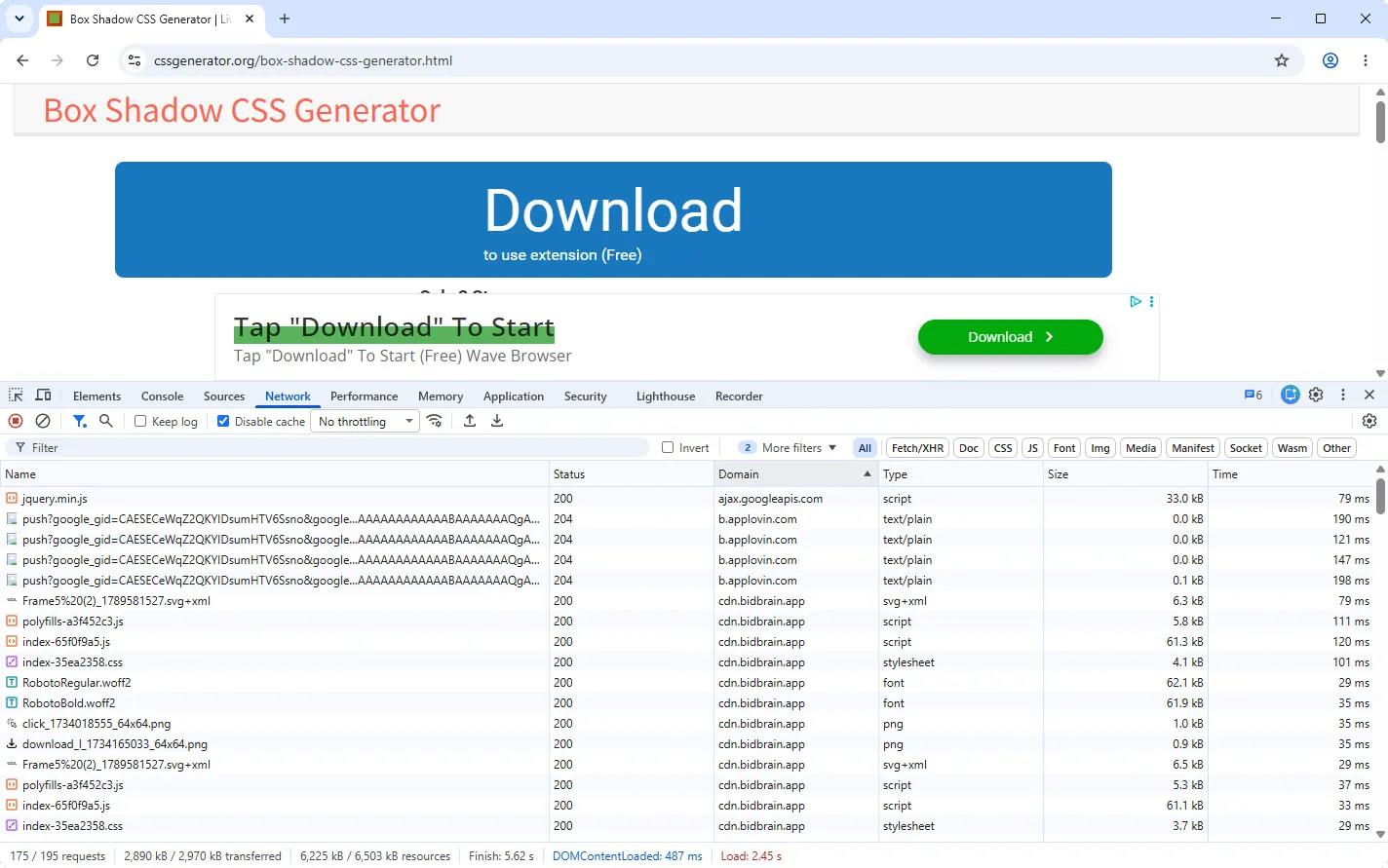Filter requests by Media type
The image size is (1388, 868).
tap(1140, 448)
